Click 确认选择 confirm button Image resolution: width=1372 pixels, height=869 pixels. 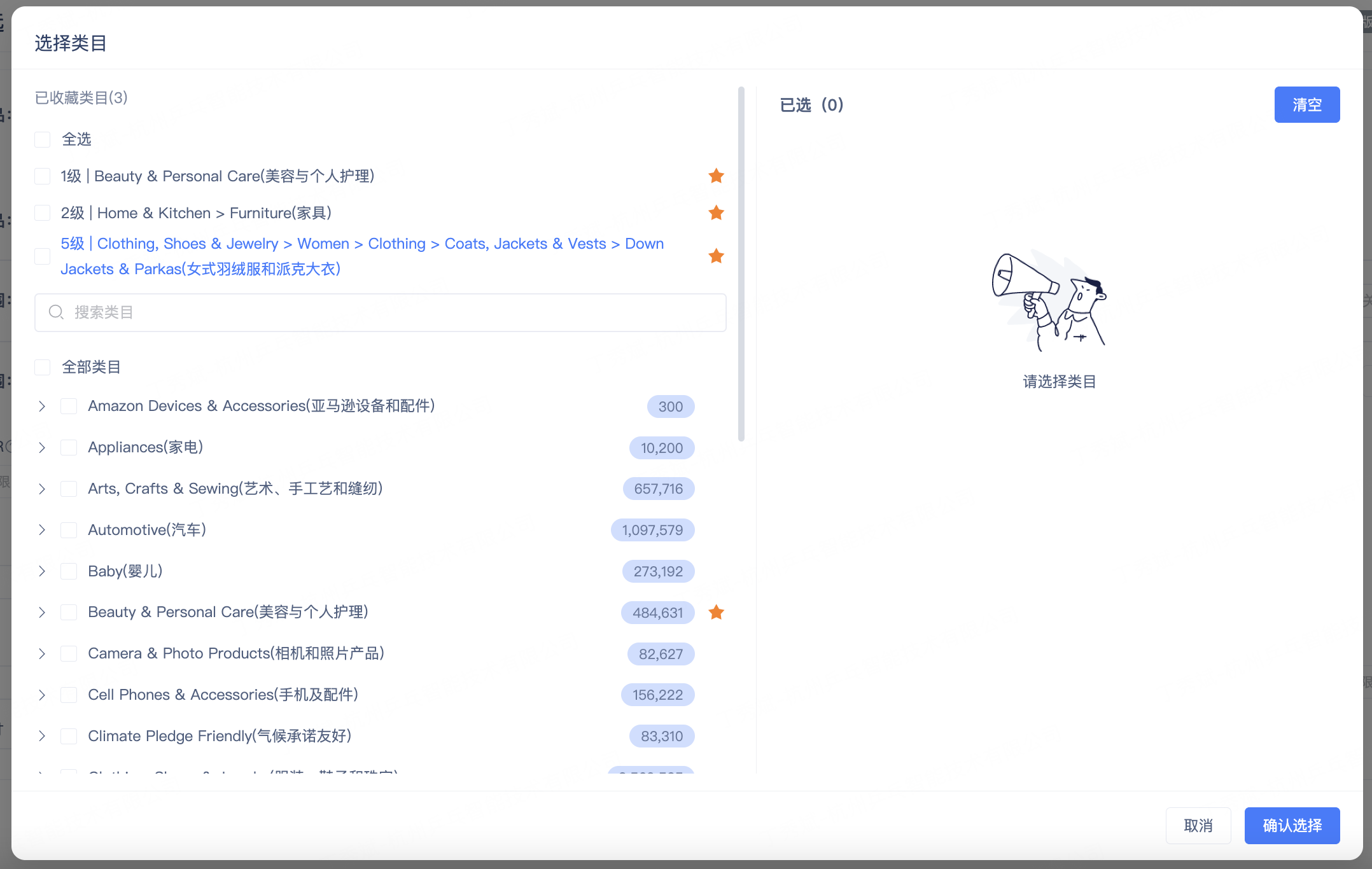pyautogui.click(x=1292, y=826)
